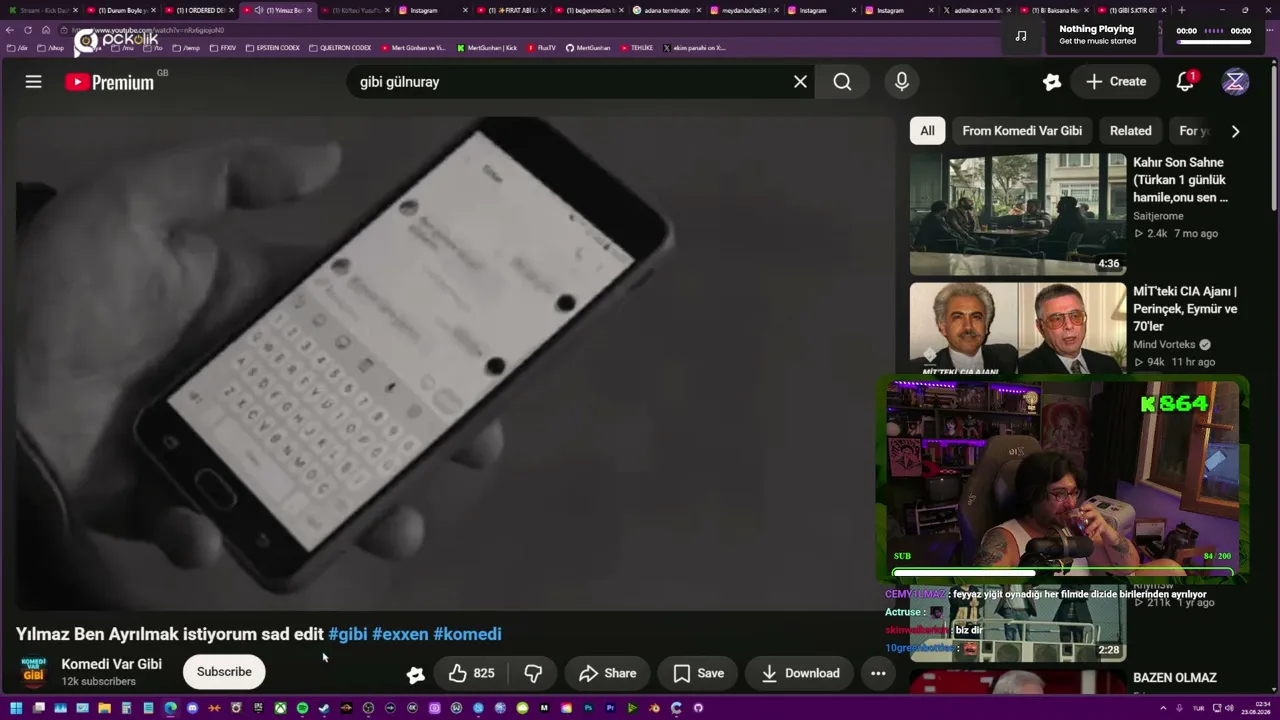Open Steam from the taskbar
The width and height of the screenshot is (1280, 720).
pyautogui.click(x=324, y=708)
